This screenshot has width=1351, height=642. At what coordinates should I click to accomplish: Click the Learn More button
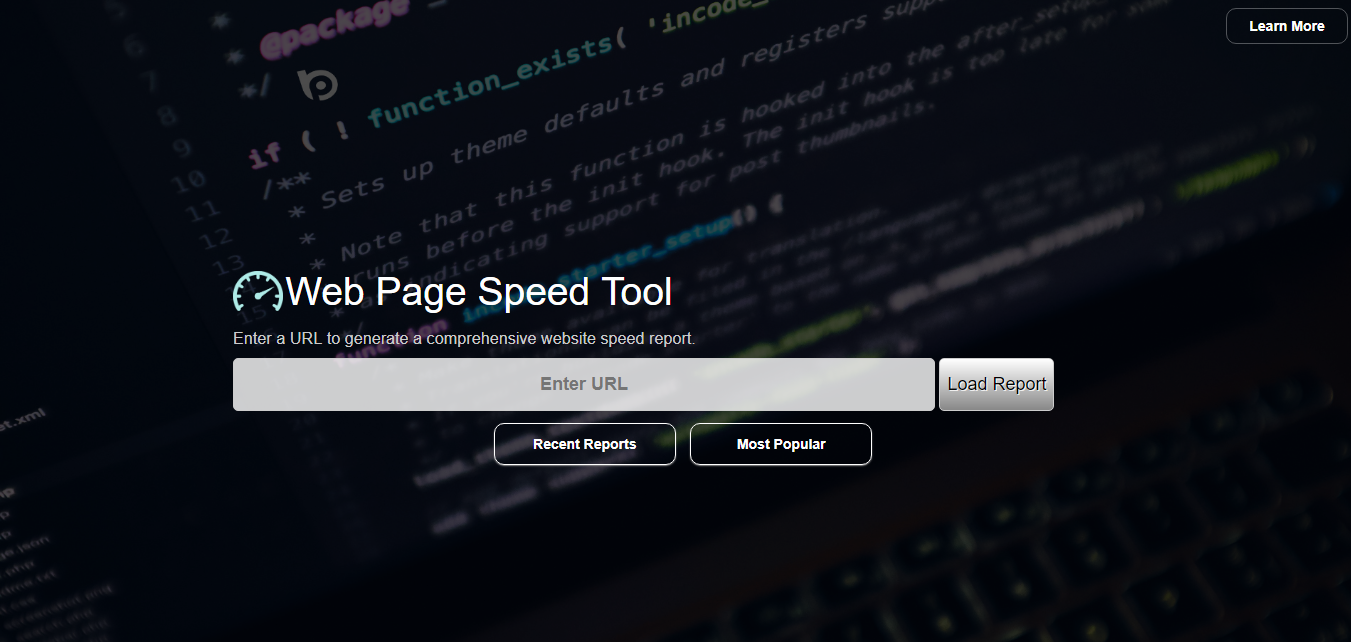(x=1286, y=26)
